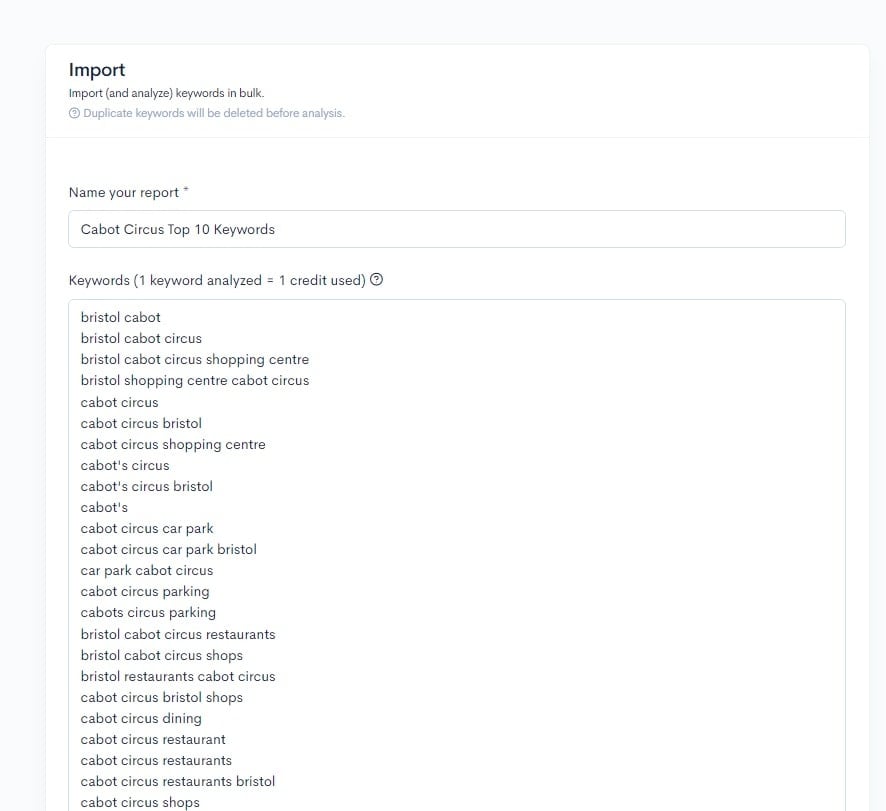The width and height of the screenshot is (886, 811).
Task: Click the keyword 'cabot circus shopping centre'
Action: [172, 444]
